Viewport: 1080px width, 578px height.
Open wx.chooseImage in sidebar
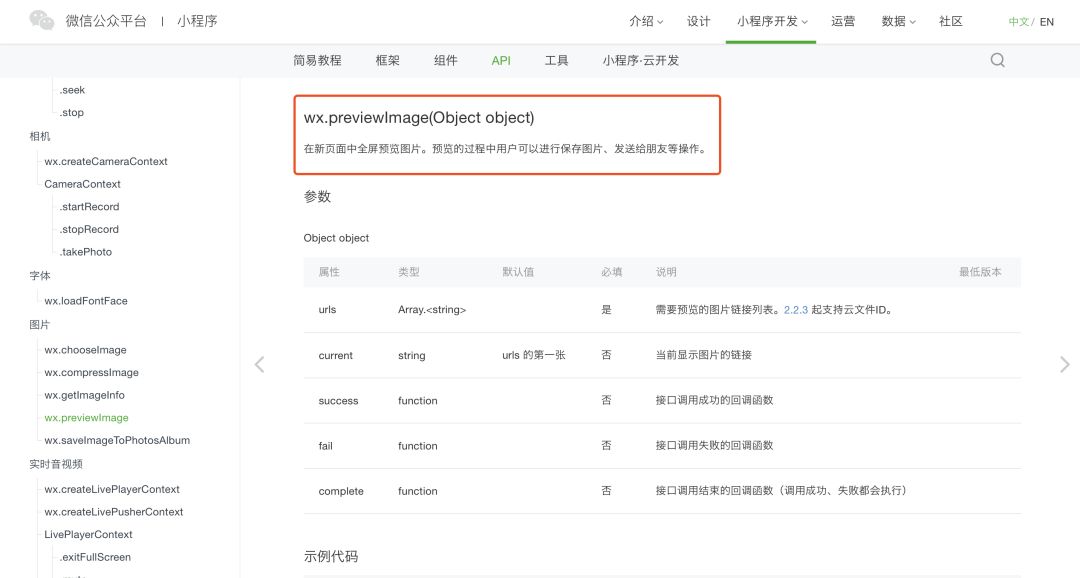pyautogui.click(x=85, y=350)
